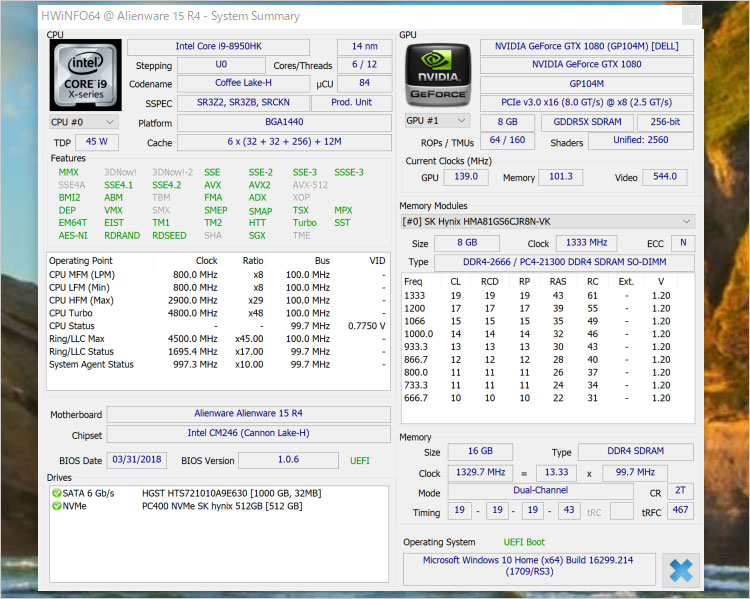The height and width of the screenshot is (599, 750).
Task: Click the TDP 45 W field
Action: pyautogui.click(x=97, y=142)
